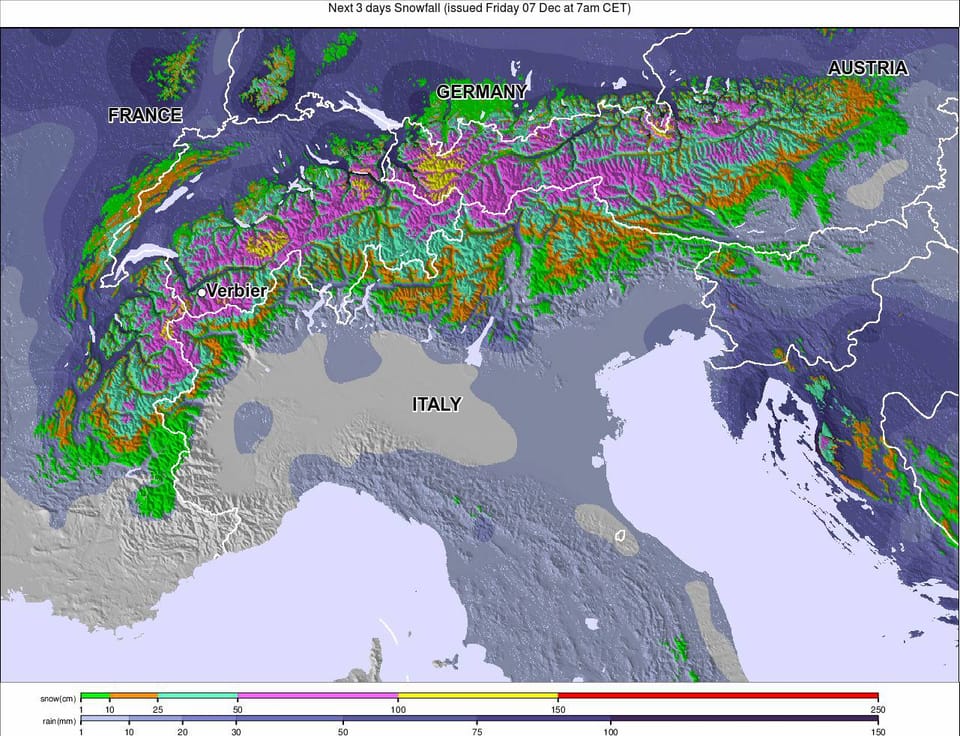The height and width of the screenshot is (736, 960).
Task: Click the 50-75 mm rain legend segment
Action: 410,719
